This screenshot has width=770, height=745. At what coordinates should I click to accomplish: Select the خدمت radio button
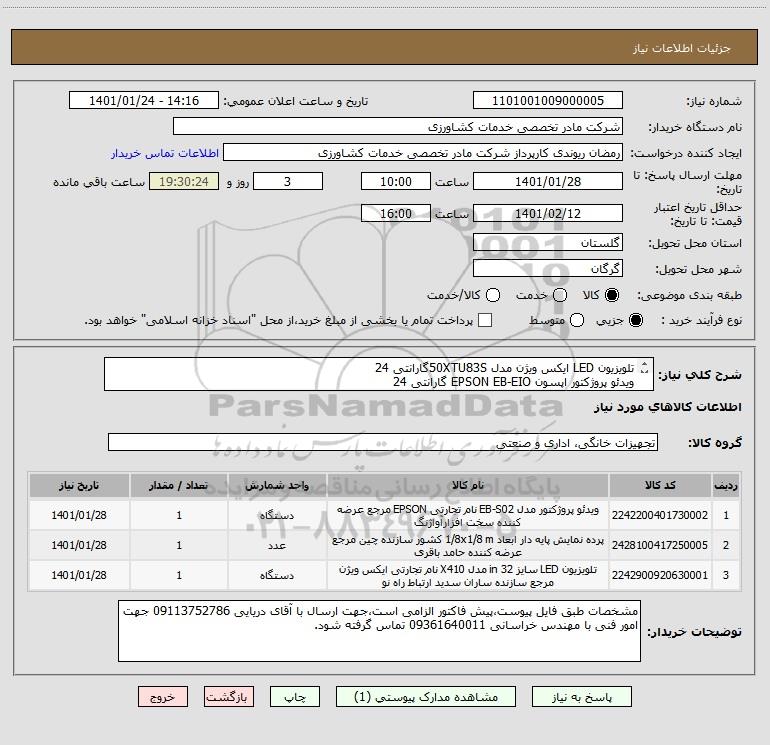[560, 295]
